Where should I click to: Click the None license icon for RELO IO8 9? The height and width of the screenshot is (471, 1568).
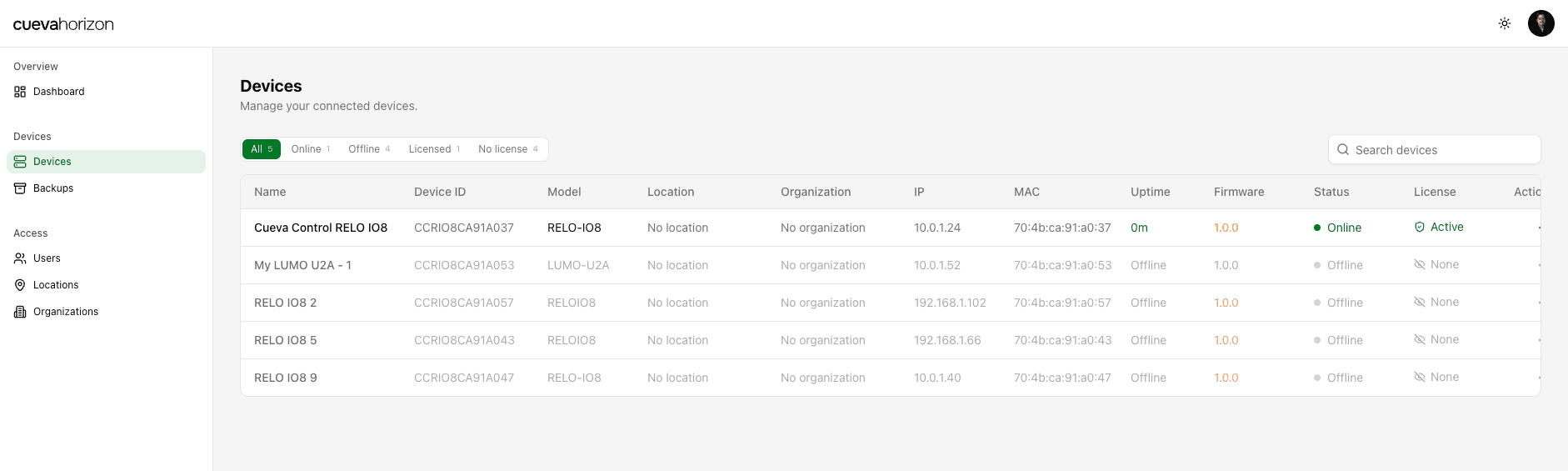click(x=1420, y=377)
